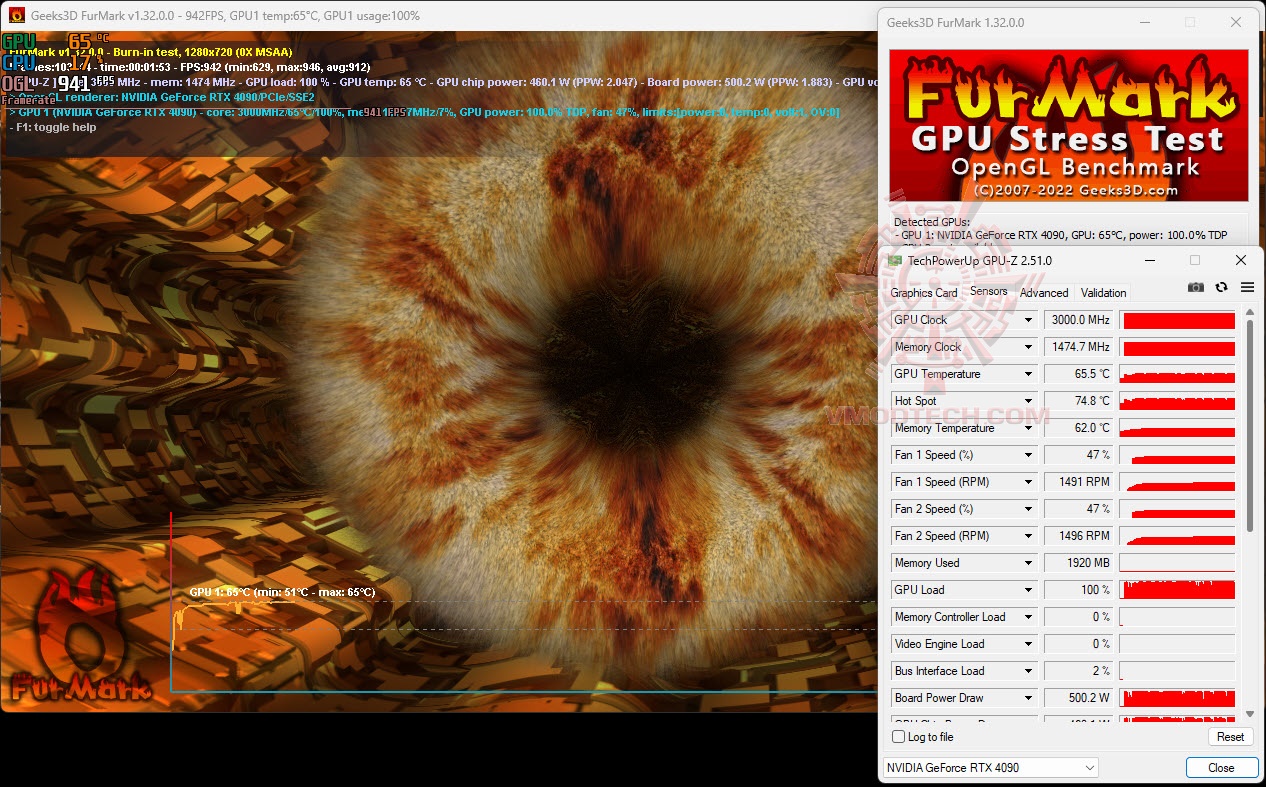Click the GPU-Z refresh icon

pos(1221,288)
